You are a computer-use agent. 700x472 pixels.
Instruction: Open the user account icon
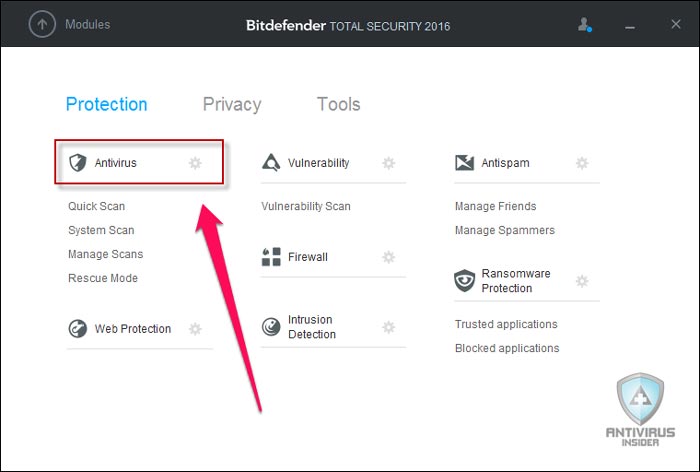(584, 25)
